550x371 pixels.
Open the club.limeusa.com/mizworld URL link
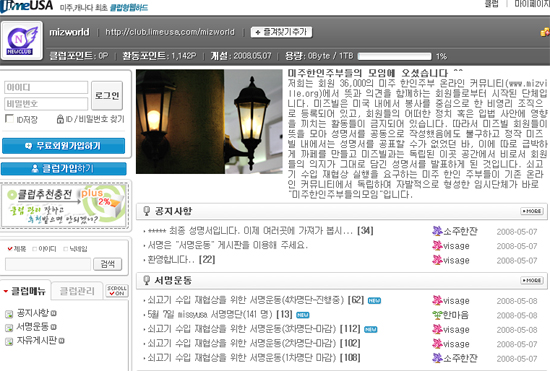[170, 32]
